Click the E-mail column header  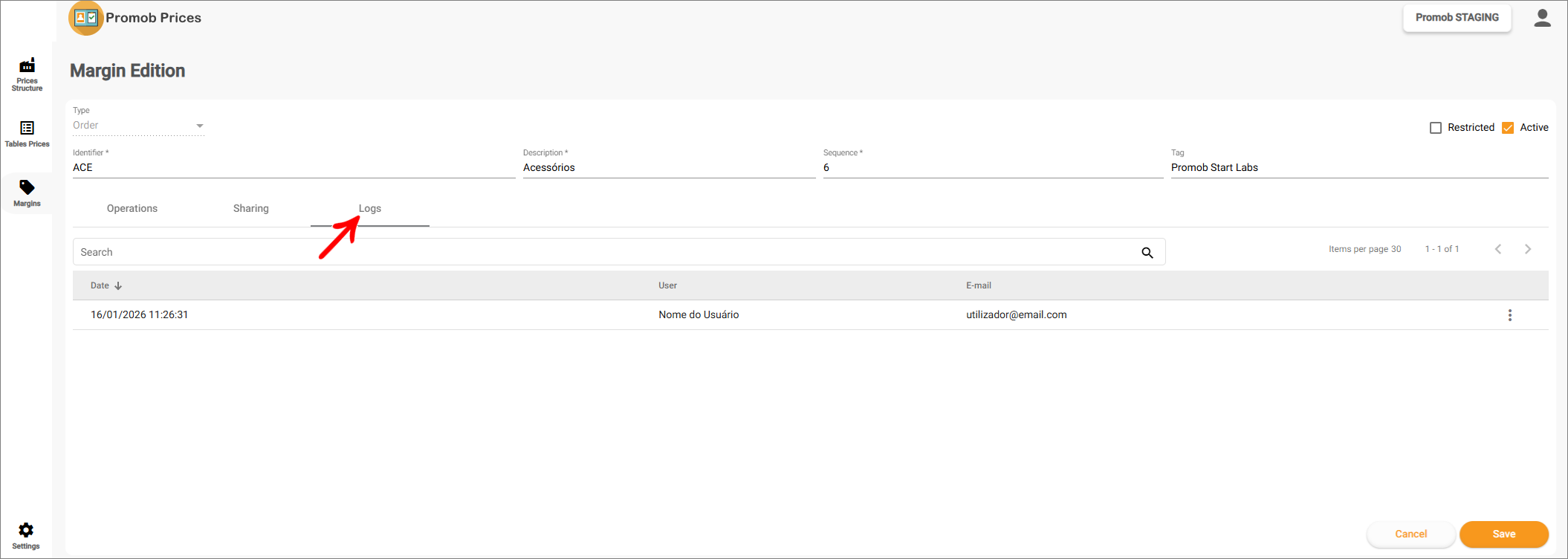pyautogui.click(x=979, y=285)
